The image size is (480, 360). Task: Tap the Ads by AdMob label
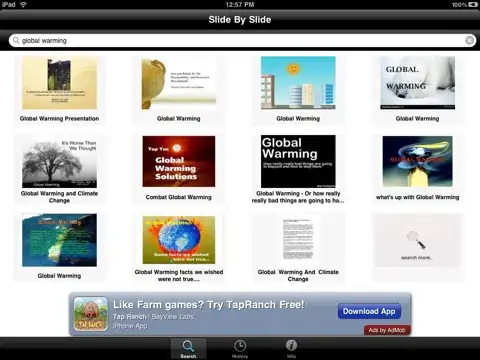tap(387, 330)
